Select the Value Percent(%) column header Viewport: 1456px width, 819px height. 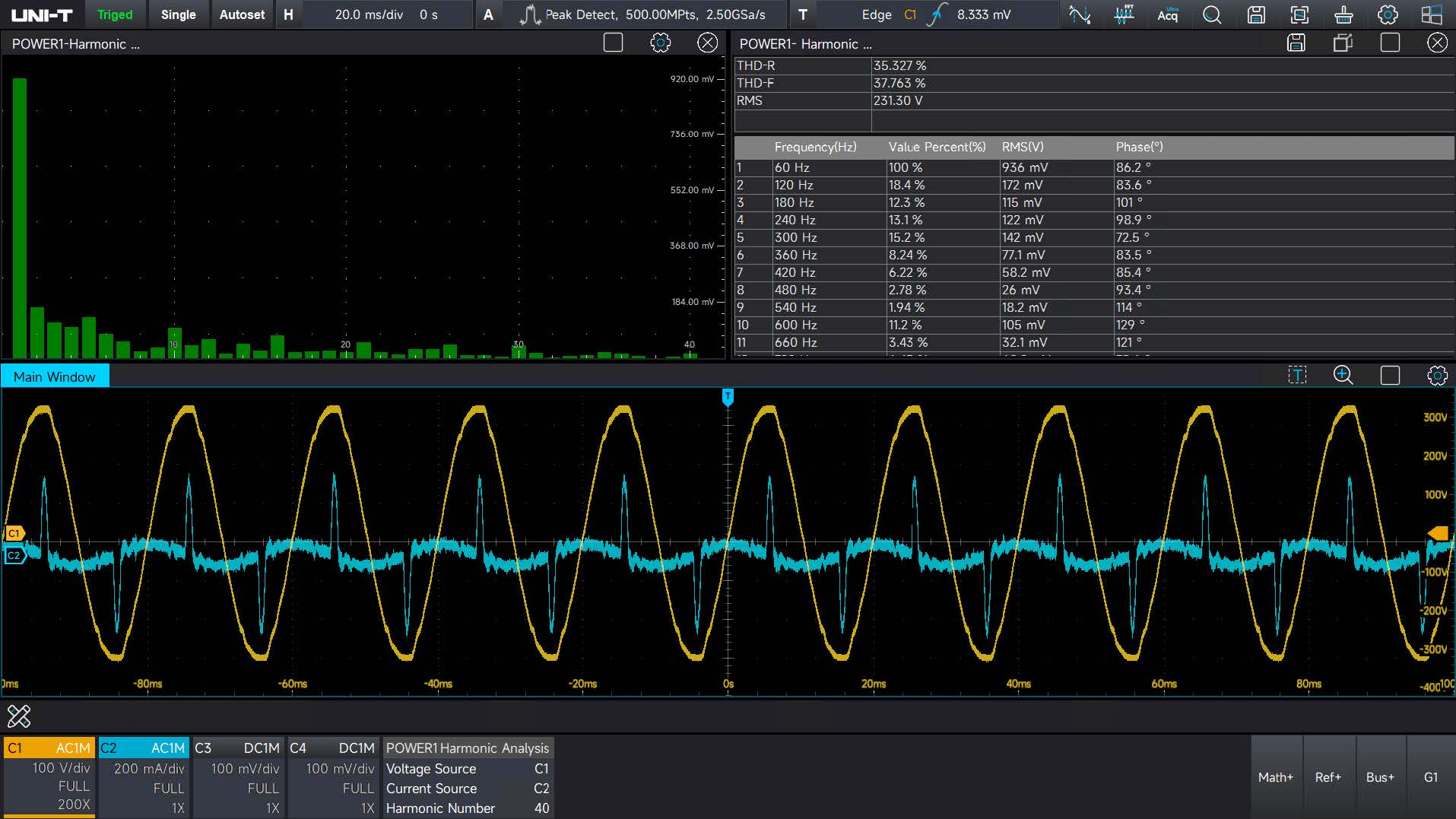937,147
